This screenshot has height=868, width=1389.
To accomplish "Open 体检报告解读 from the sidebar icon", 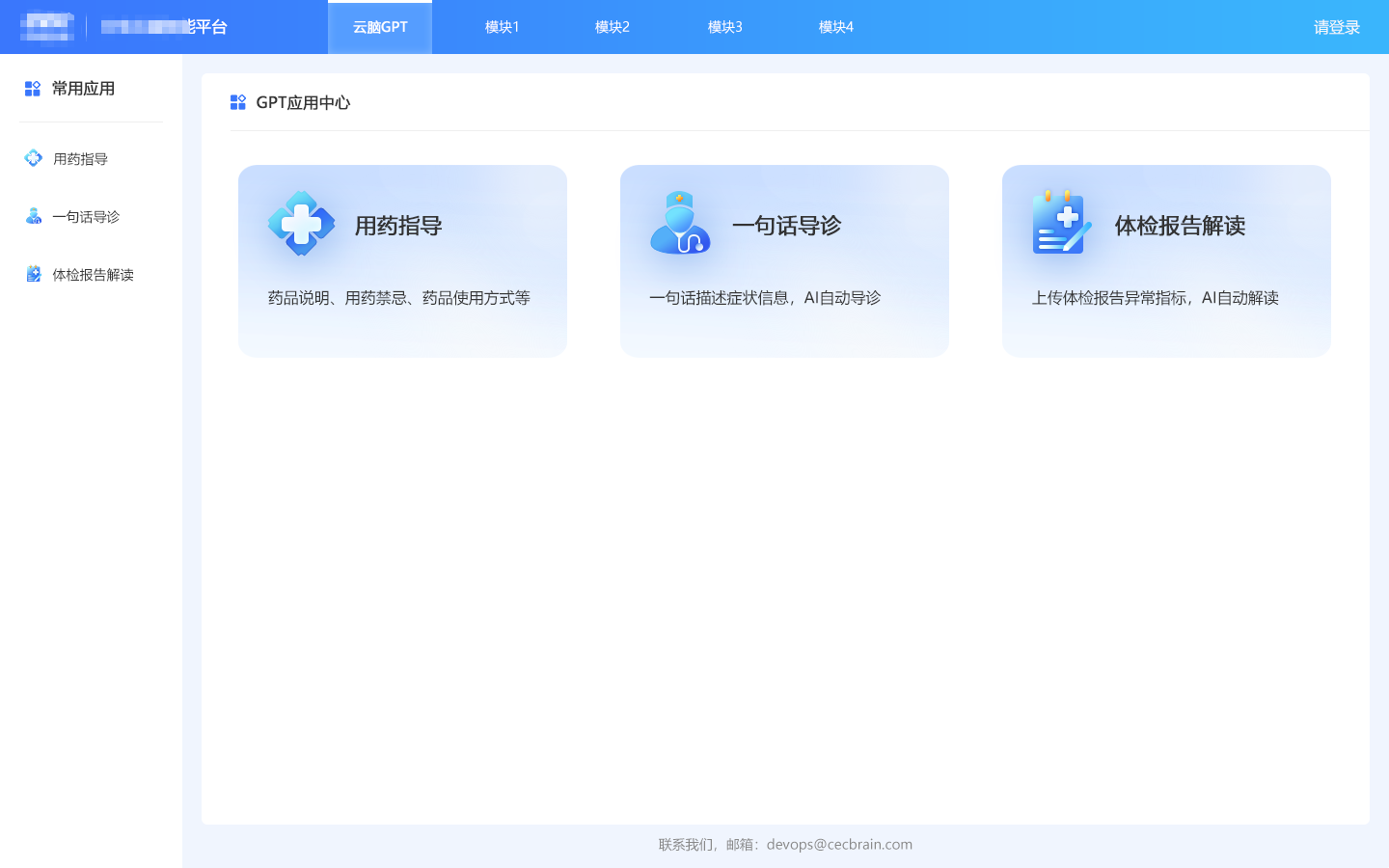I will [x=33, y=274].
